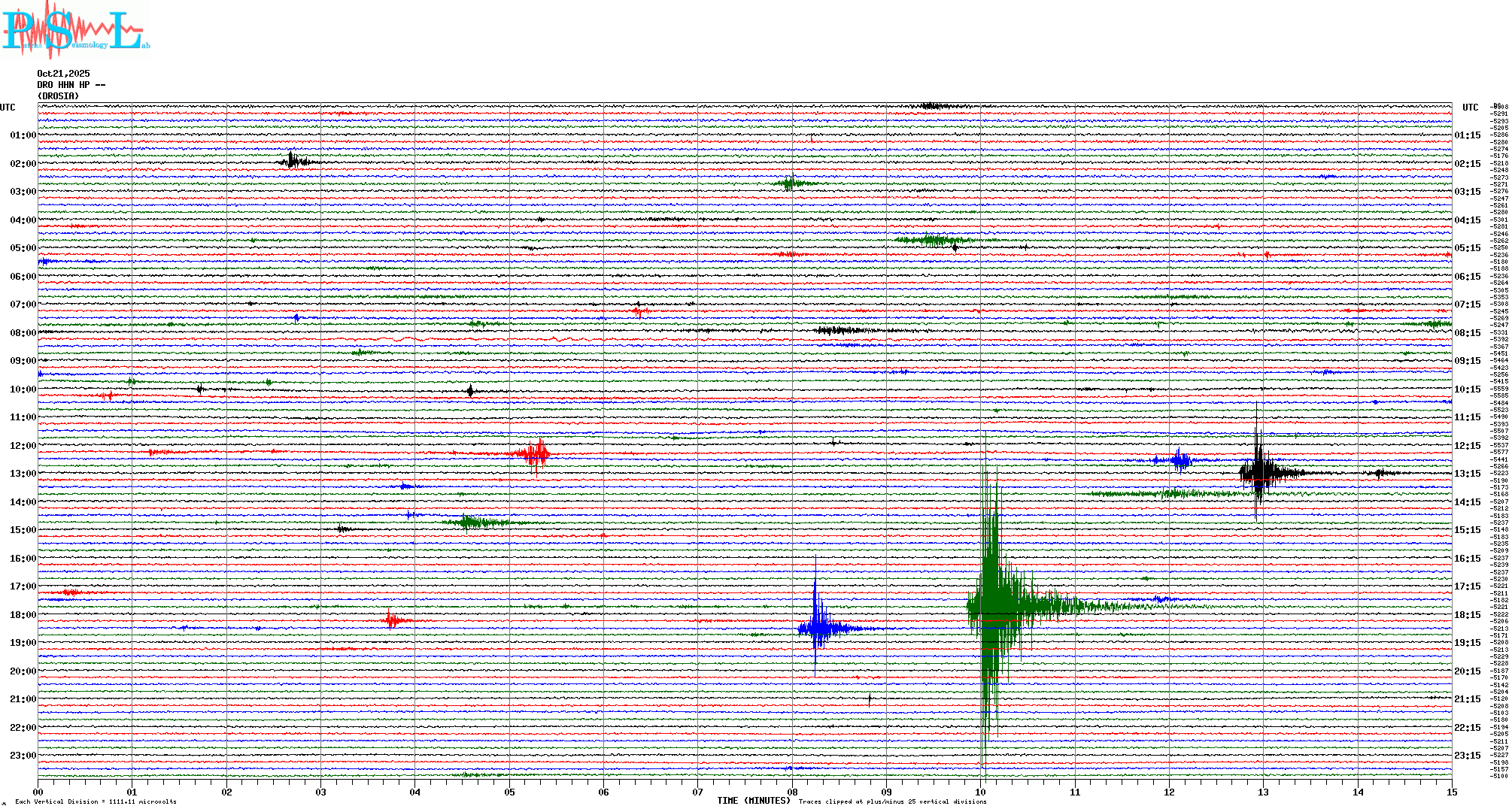
Task: Click minute marker 10 on bottom axis
Action: pos(980,792)
